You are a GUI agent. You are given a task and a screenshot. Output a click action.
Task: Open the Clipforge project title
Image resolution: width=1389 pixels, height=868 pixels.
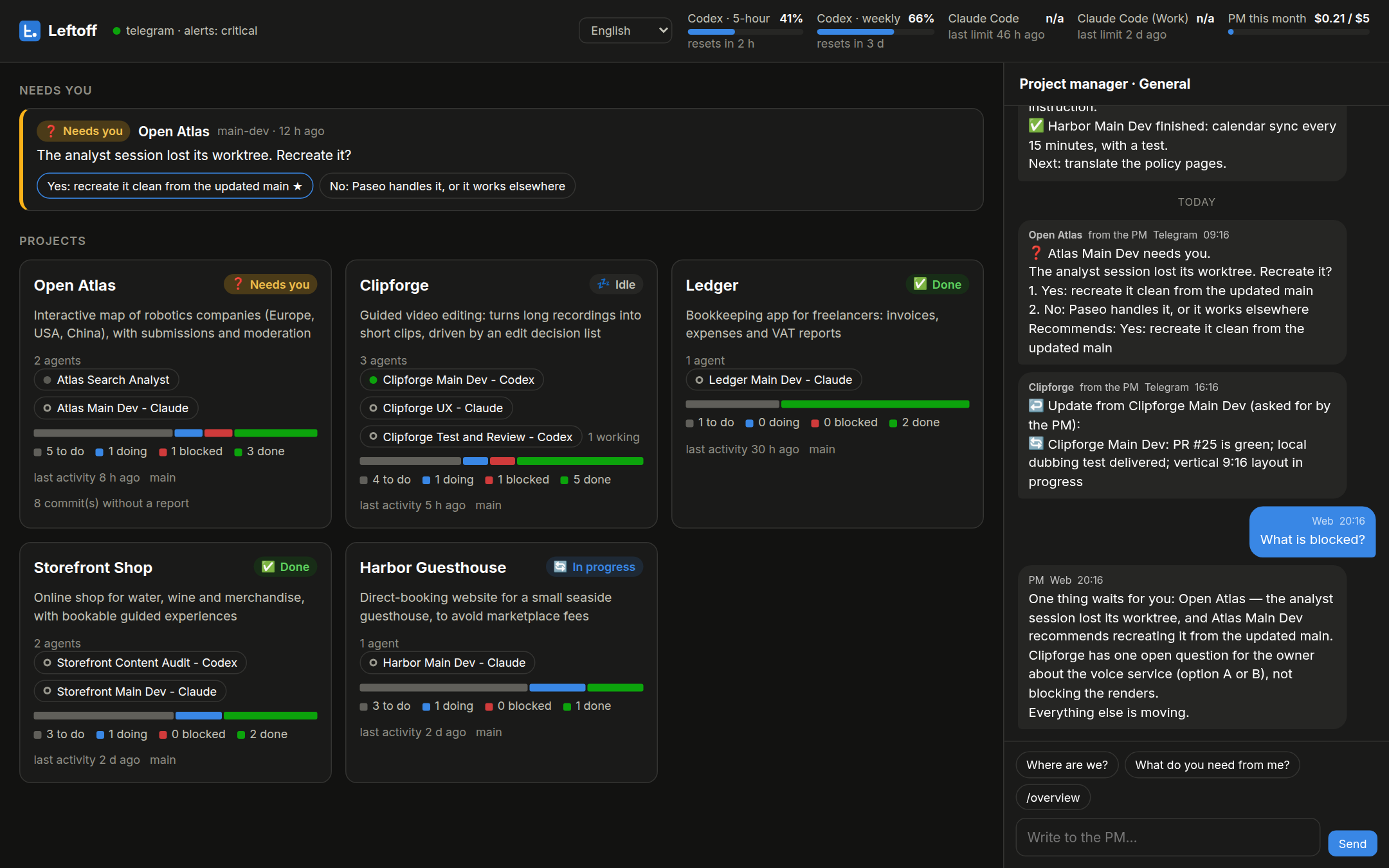pos(394,285)
